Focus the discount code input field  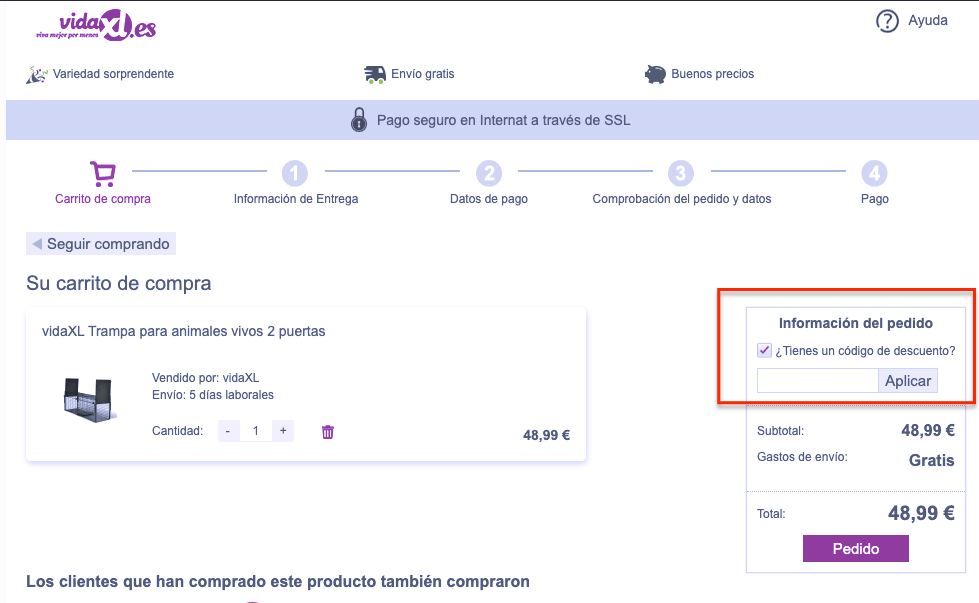(x=817, y=381)
